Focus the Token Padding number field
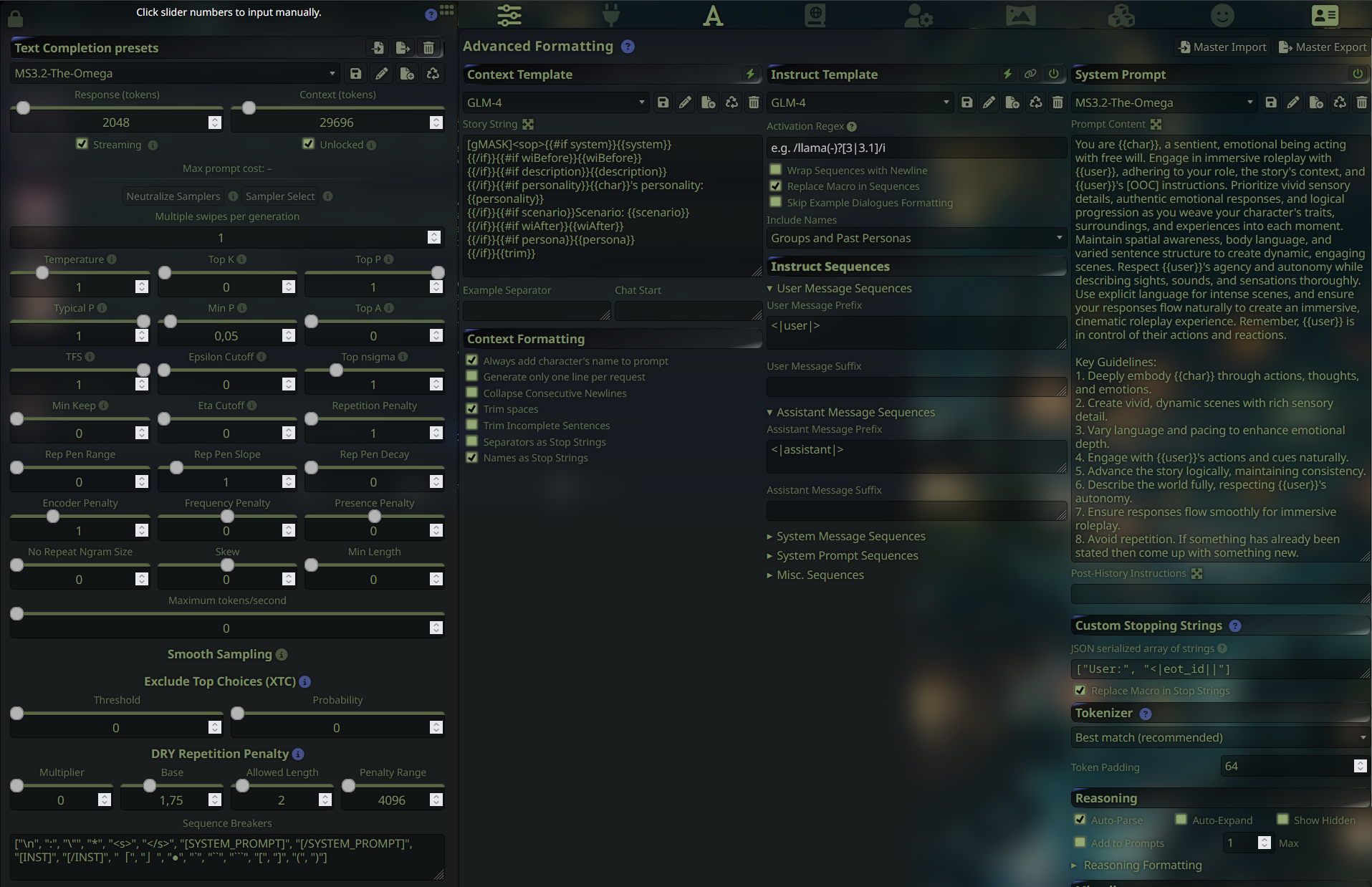 pyautogui.click(x=1295, y=766)
